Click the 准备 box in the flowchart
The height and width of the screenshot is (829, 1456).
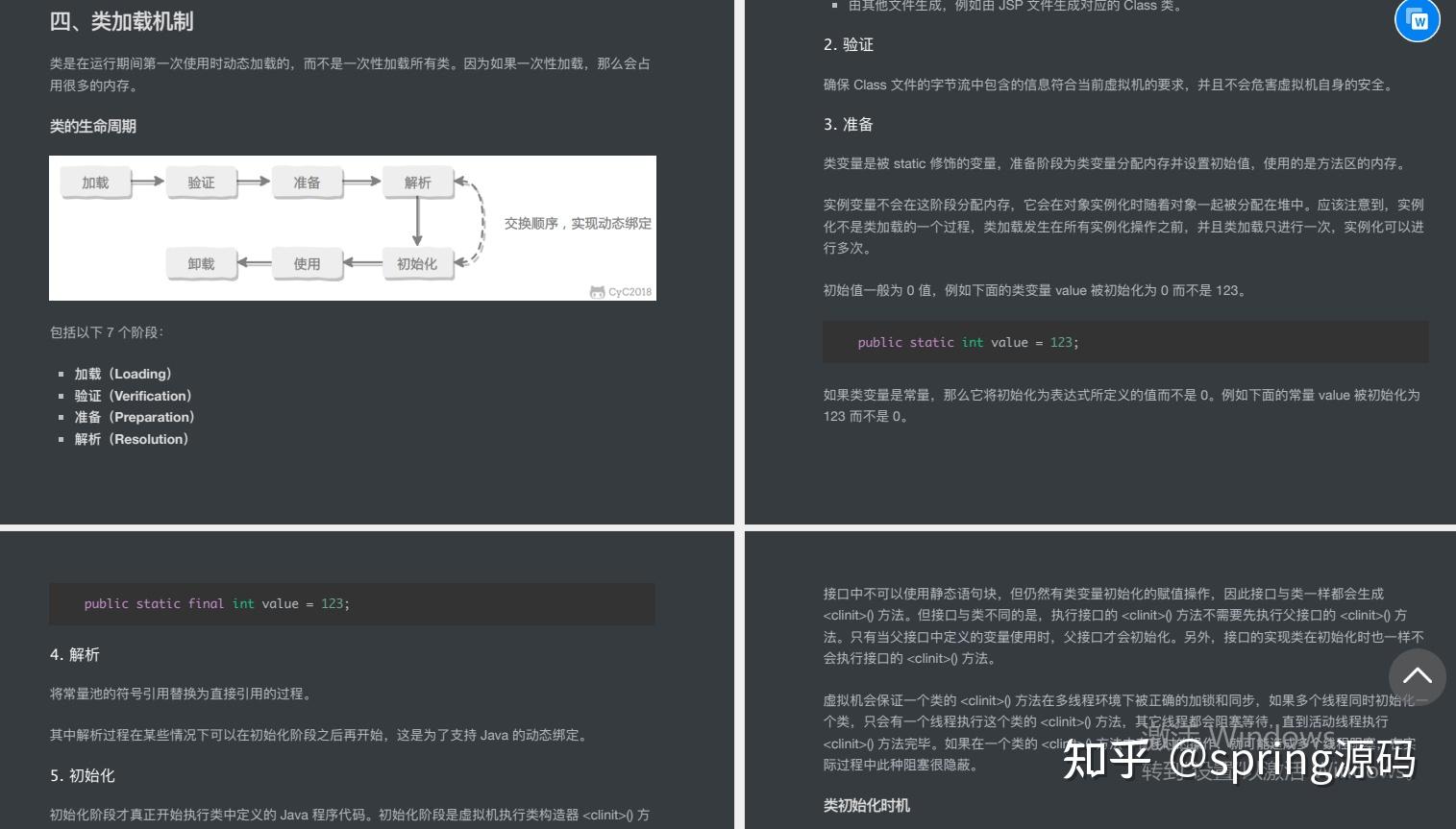[307, 182]
